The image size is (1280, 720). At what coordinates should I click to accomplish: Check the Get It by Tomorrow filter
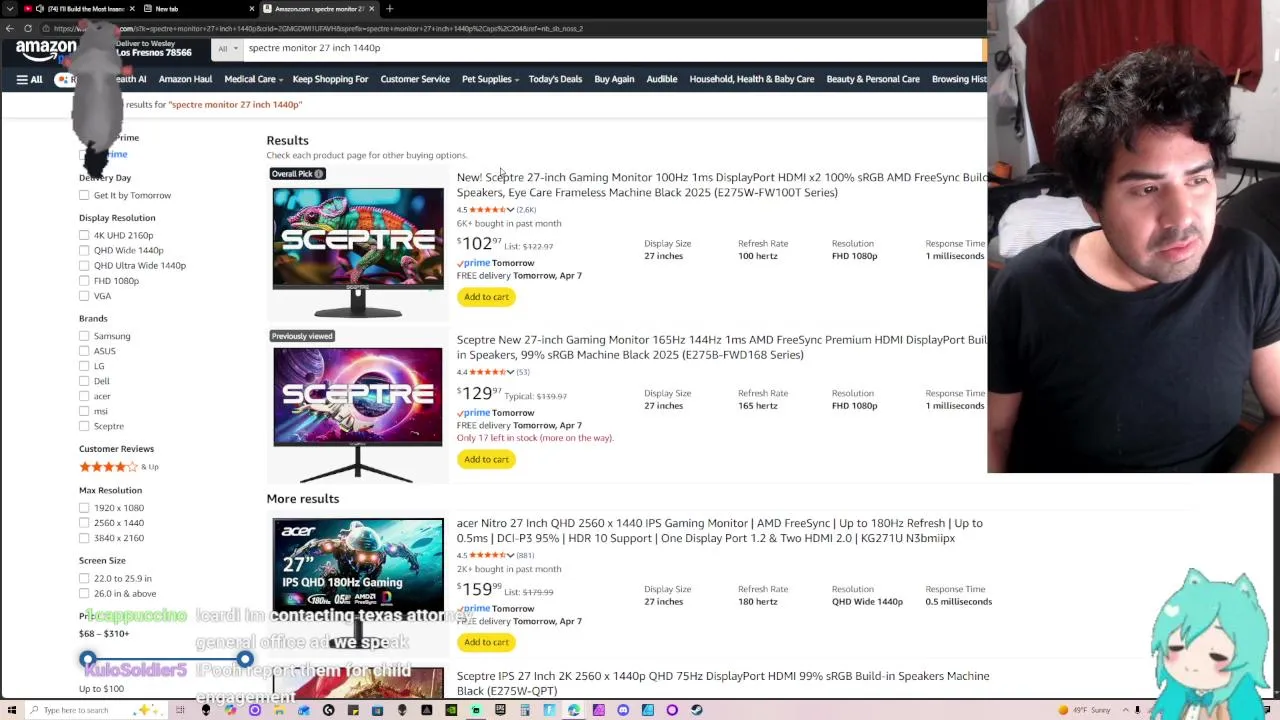click(84, 195)
